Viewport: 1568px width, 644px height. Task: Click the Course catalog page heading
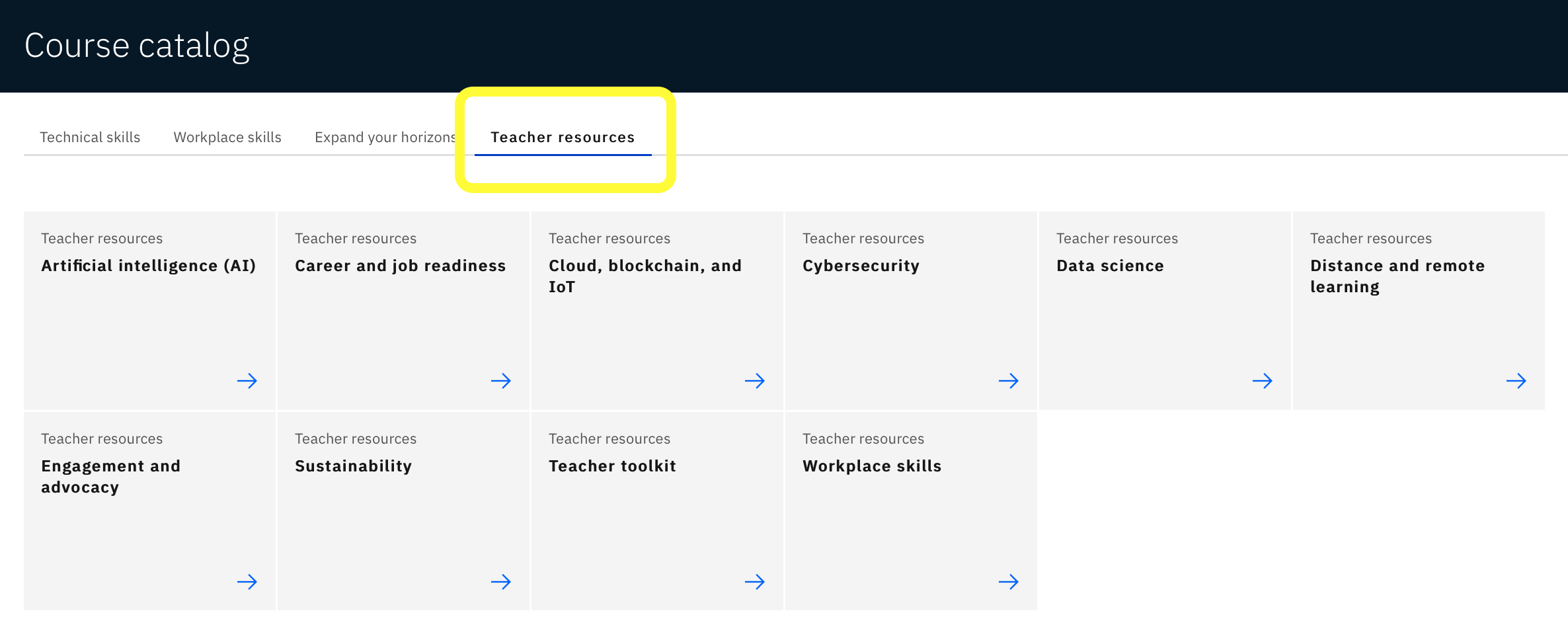[137, 46]
